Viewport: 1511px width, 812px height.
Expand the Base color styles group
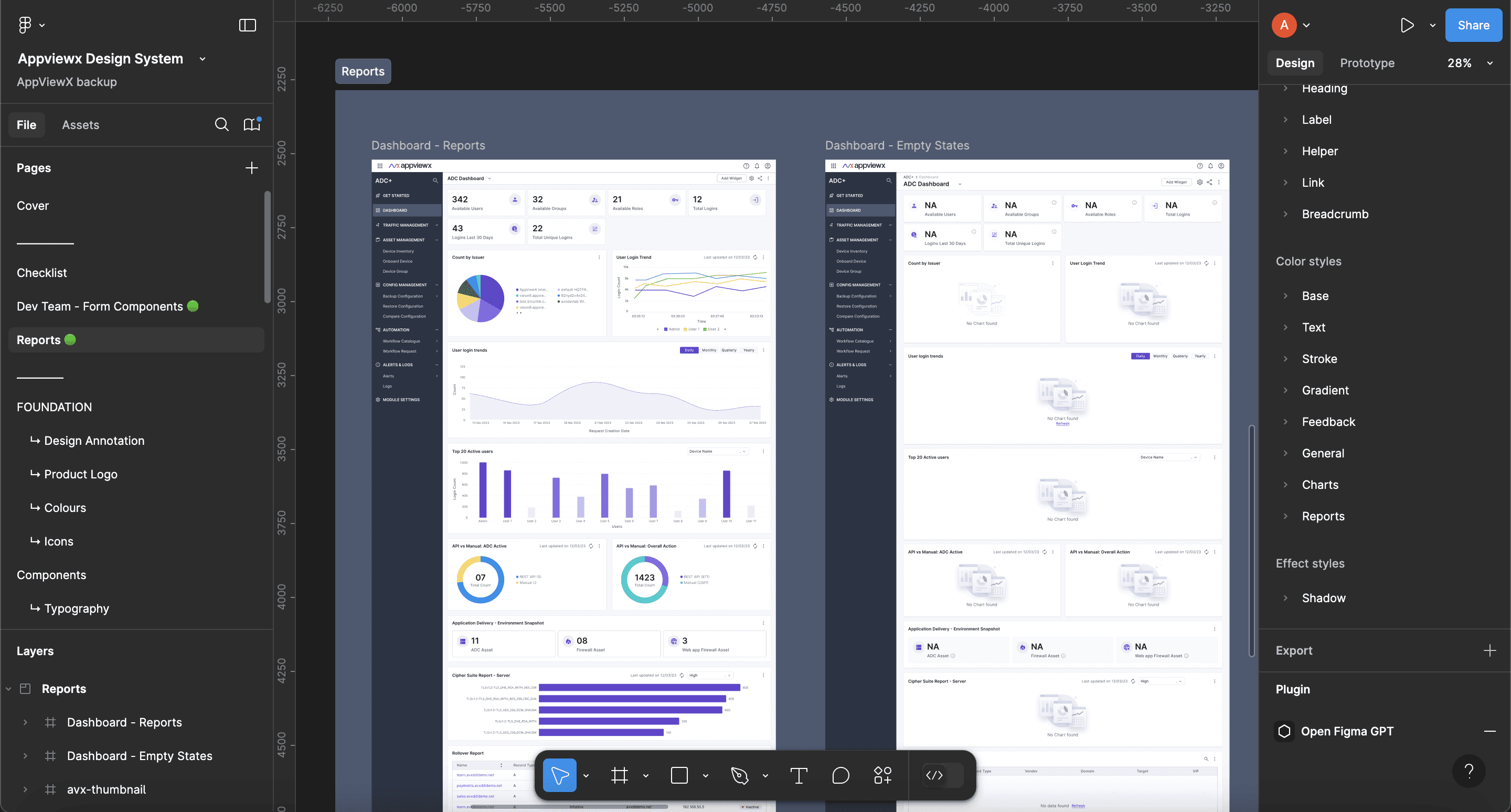click(1285, 295)
